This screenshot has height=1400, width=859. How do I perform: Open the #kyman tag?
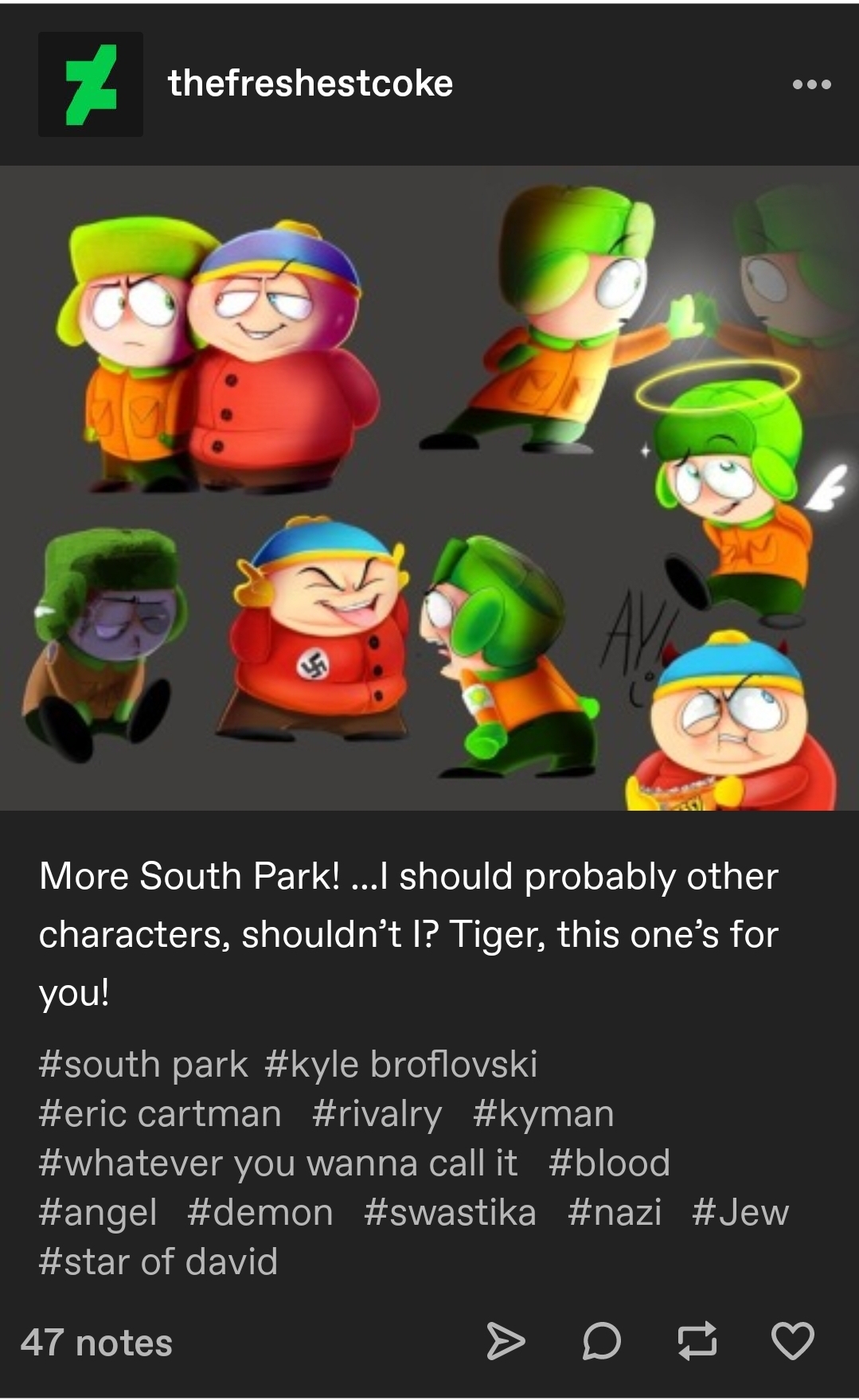544,1114
